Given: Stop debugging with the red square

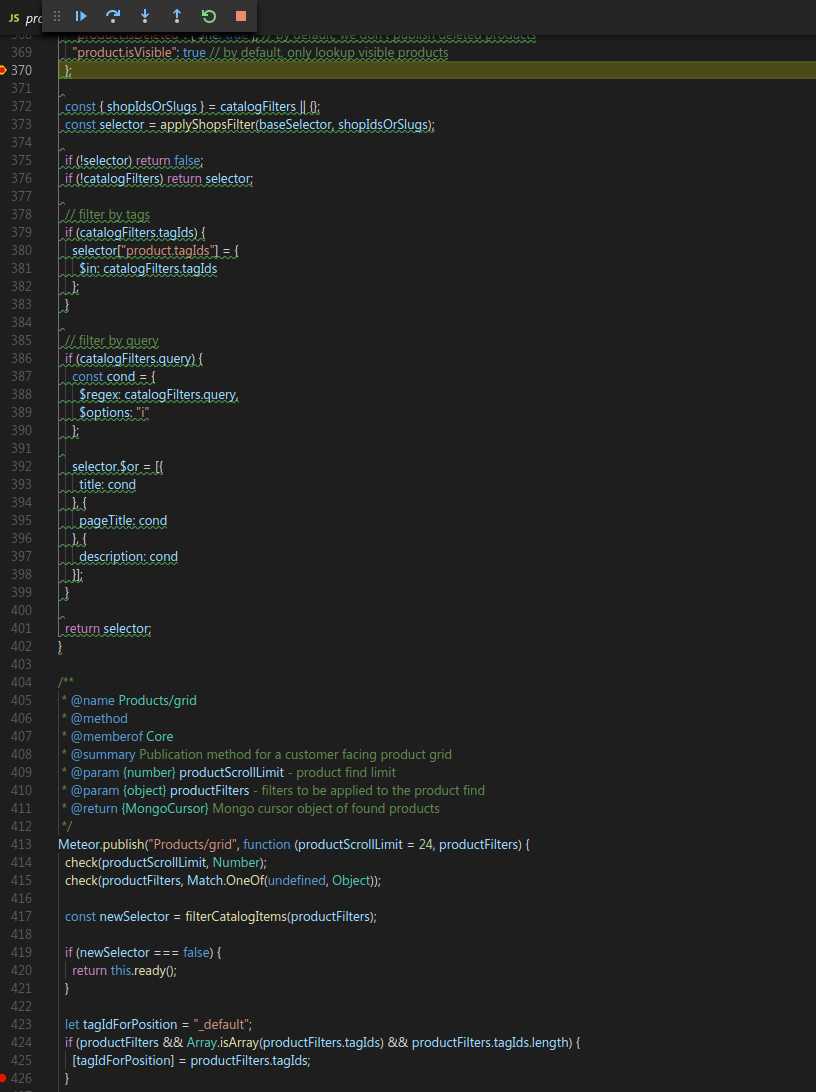Looking at the screenshot, I should [x=241, y=16].
